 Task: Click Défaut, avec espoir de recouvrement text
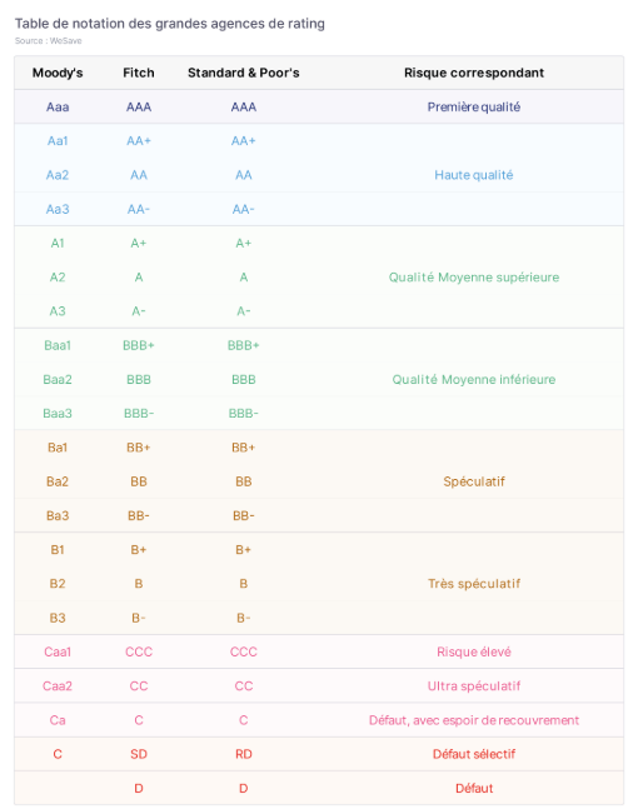point(474,720)
